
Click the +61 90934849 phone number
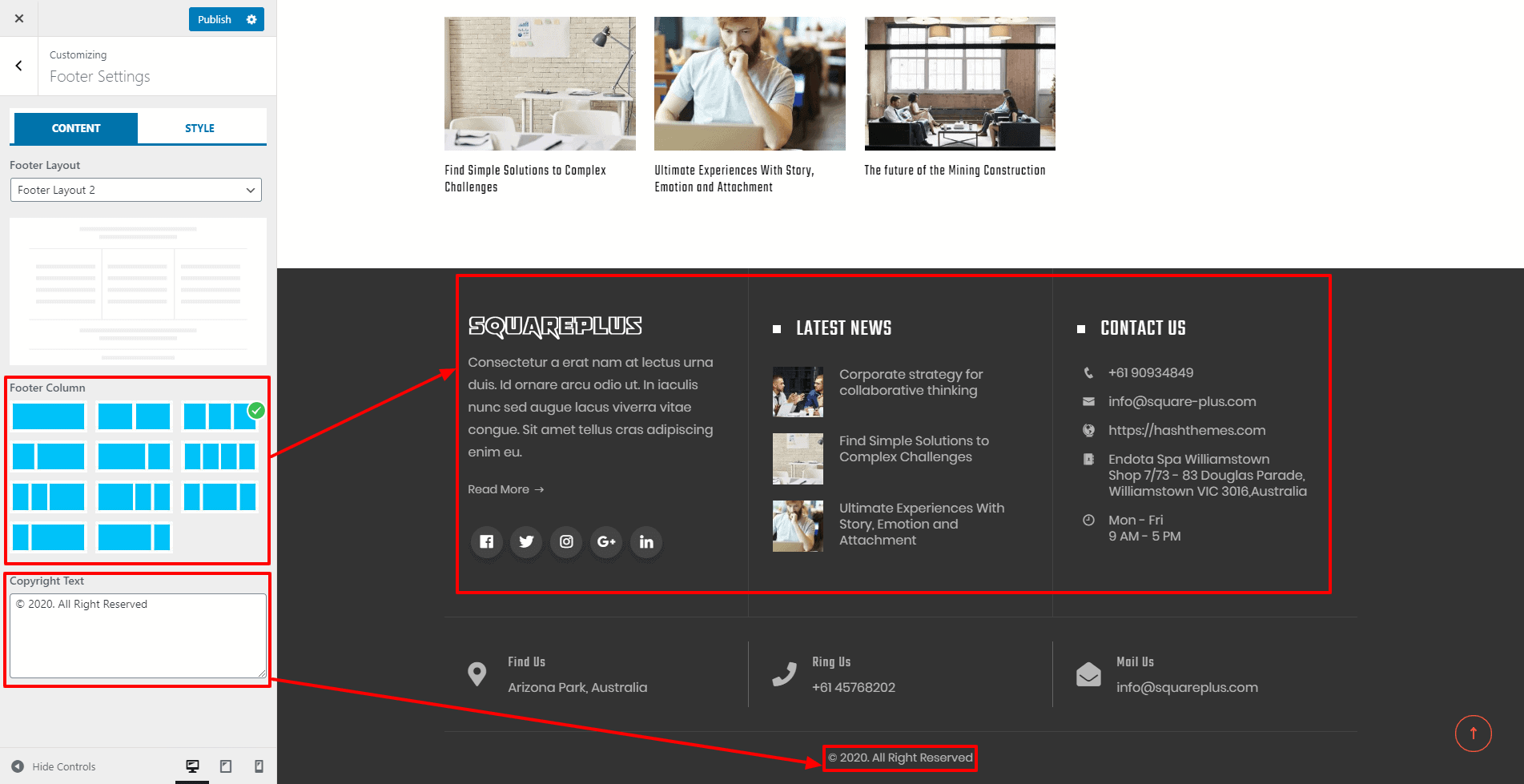(1151, 373)
